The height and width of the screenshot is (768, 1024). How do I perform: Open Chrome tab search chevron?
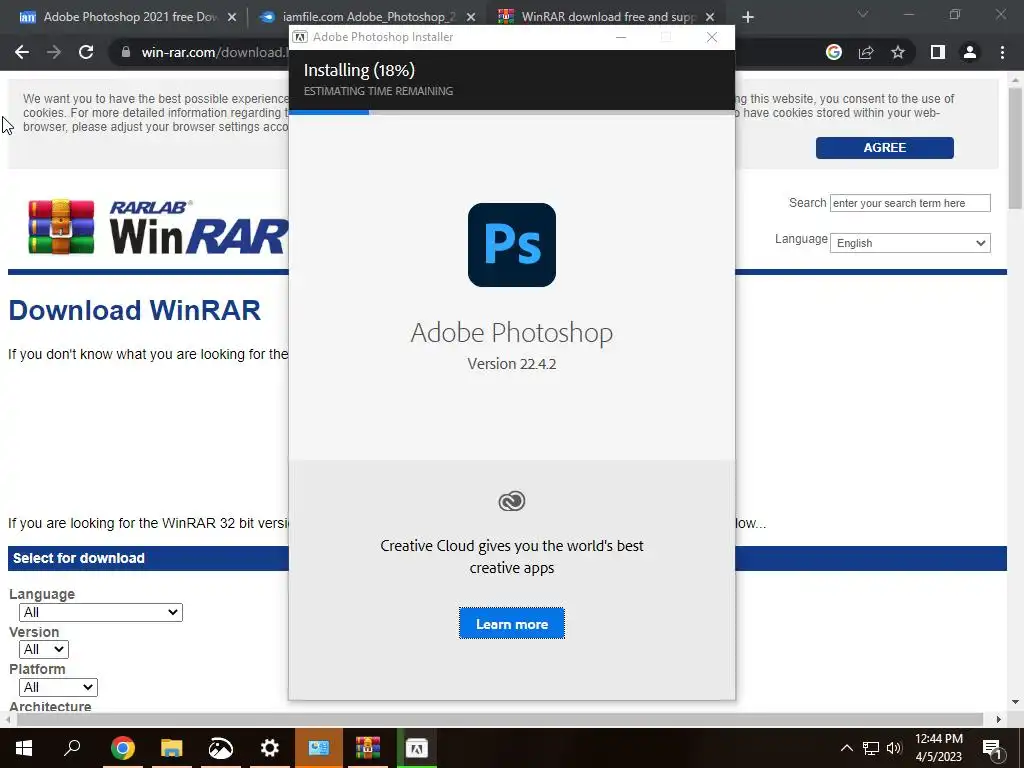(863, 14)
